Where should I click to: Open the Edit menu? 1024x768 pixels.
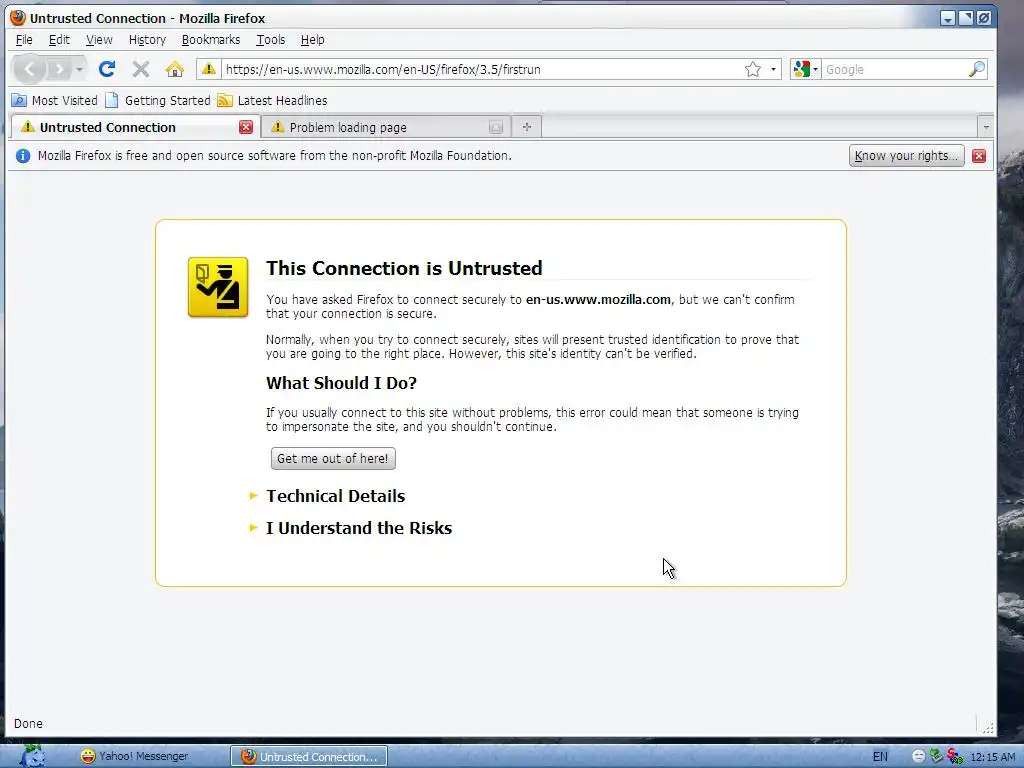pyautogui.click(x=59, y=40)
